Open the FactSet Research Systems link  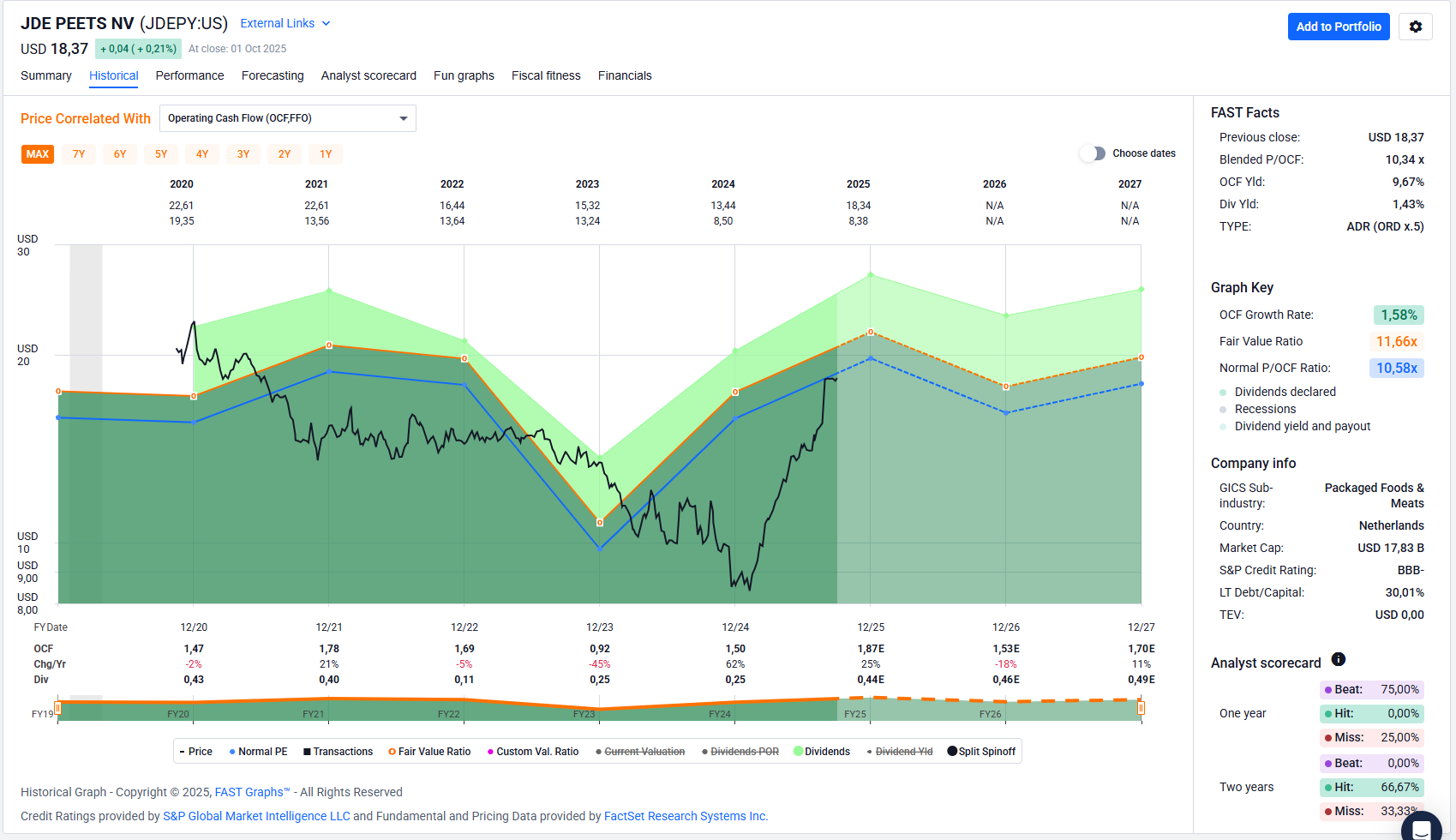click(685, 816)
